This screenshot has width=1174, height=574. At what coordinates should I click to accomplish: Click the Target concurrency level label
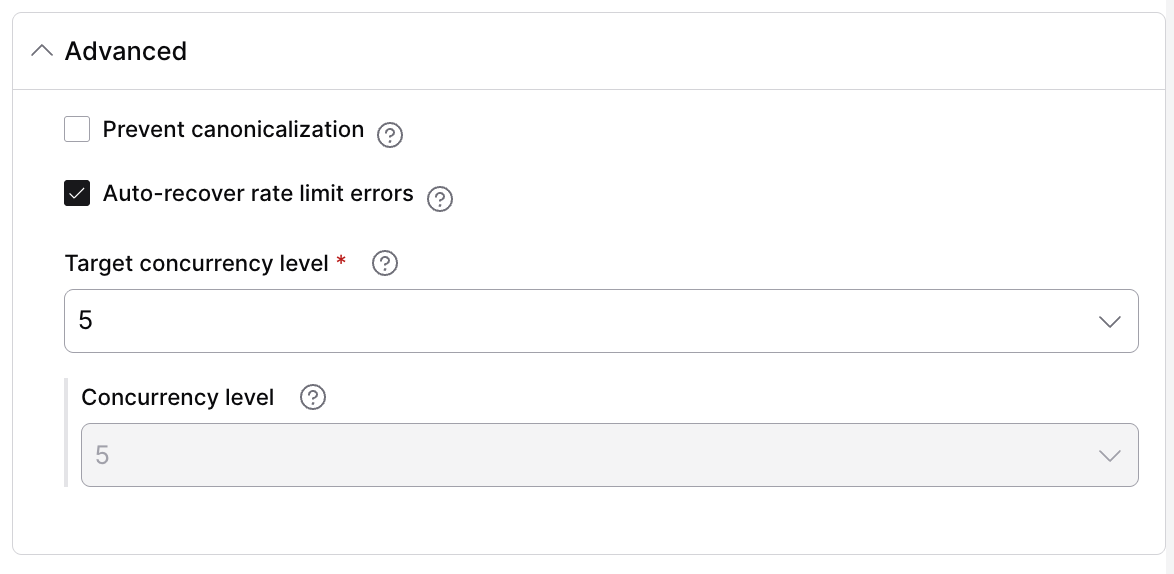point(196,263)
